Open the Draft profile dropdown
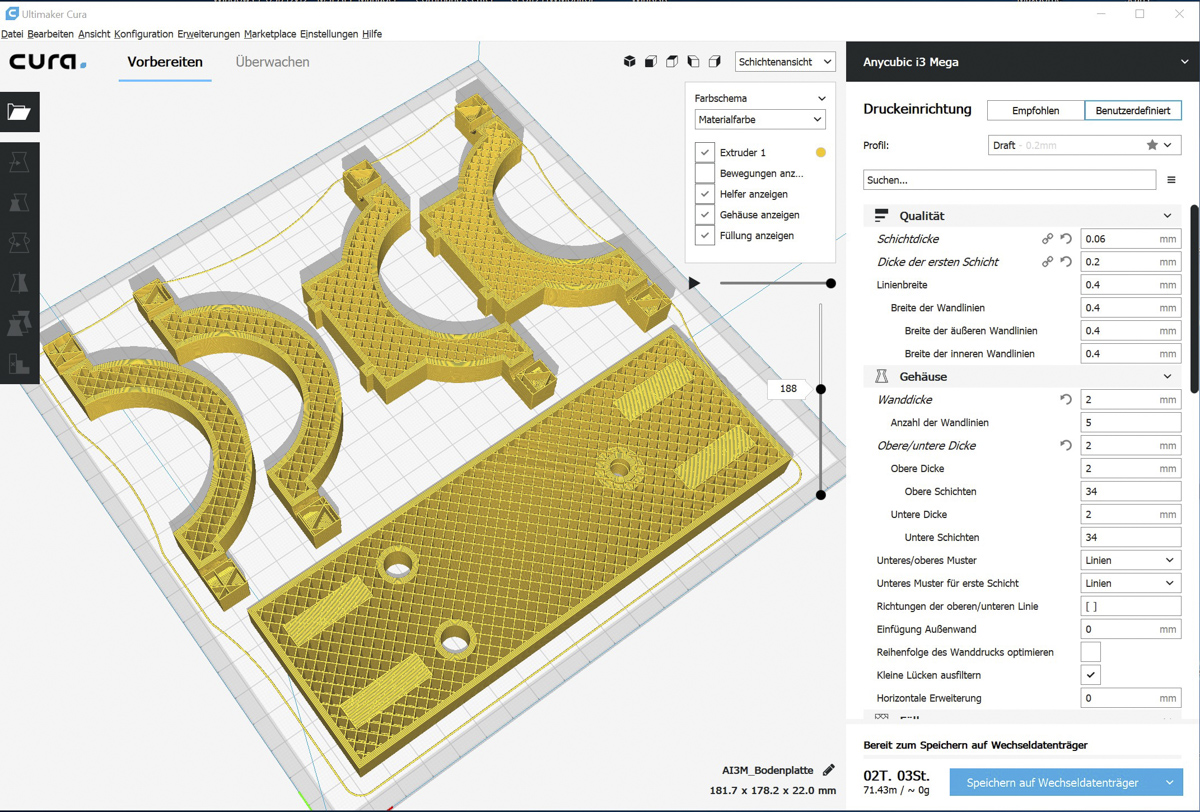1200x812 pixels. pos(1084,145)
